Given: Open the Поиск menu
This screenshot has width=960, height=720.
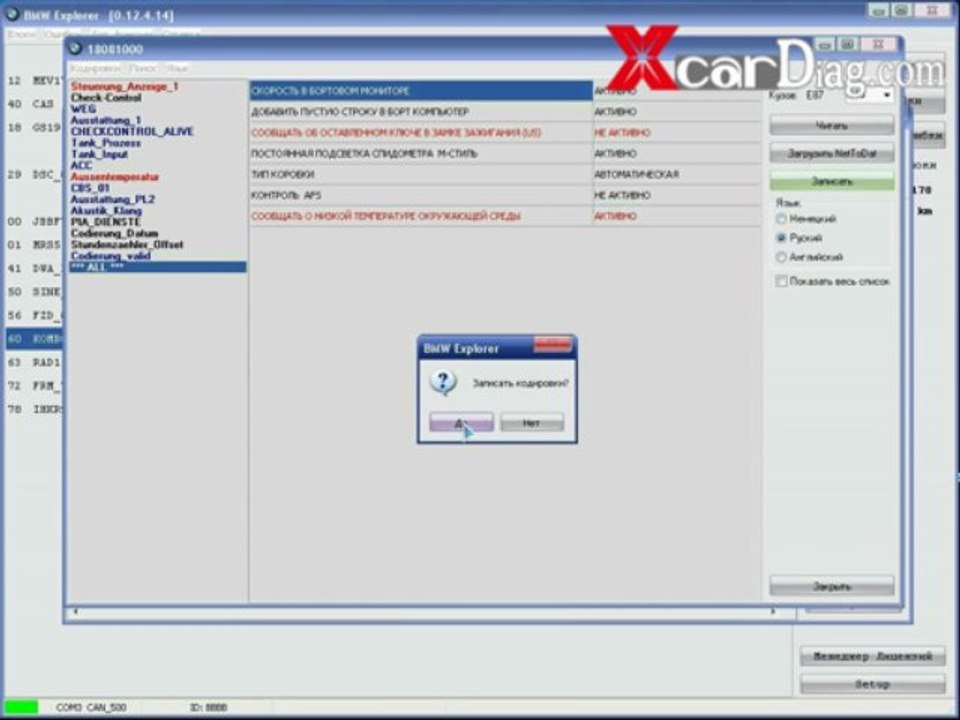Looking at the screenshot, I should 143,69.
